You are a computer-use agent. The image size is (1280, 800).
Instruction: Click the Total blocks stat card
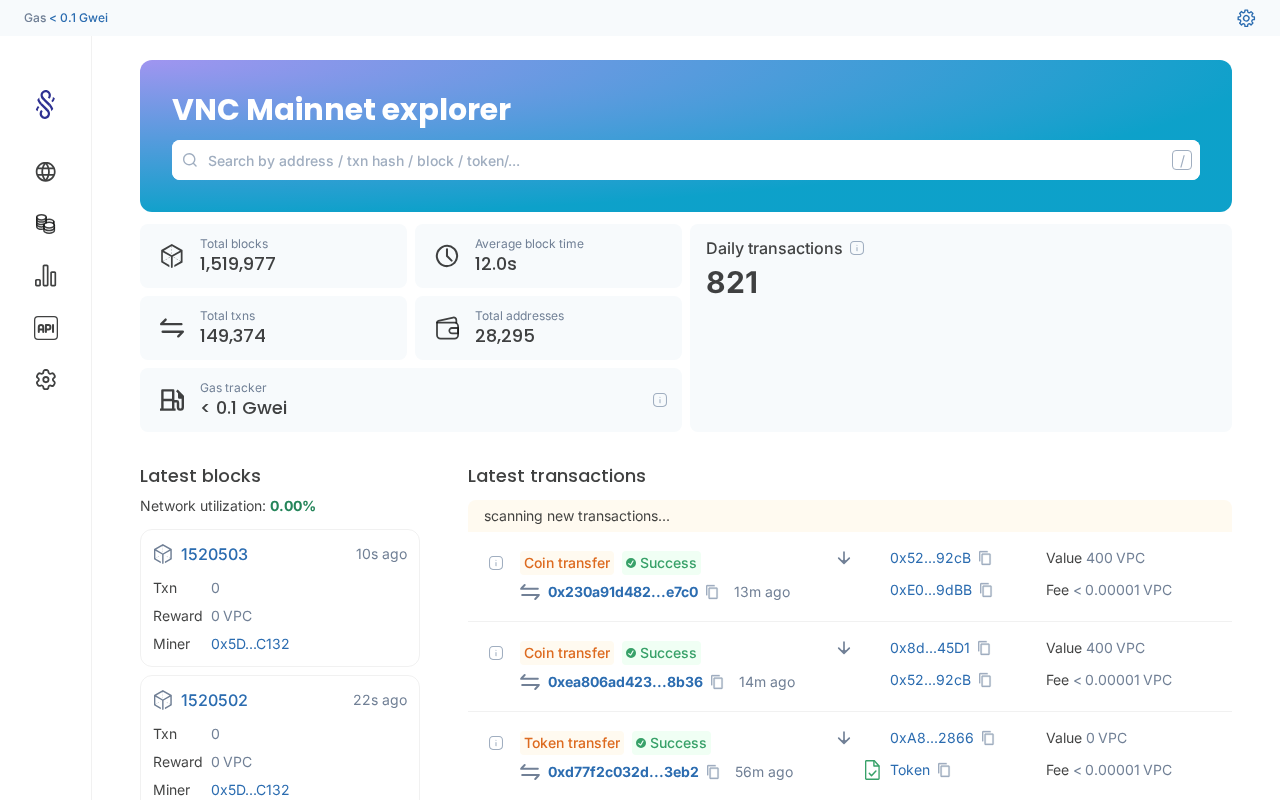click(273, 256)
